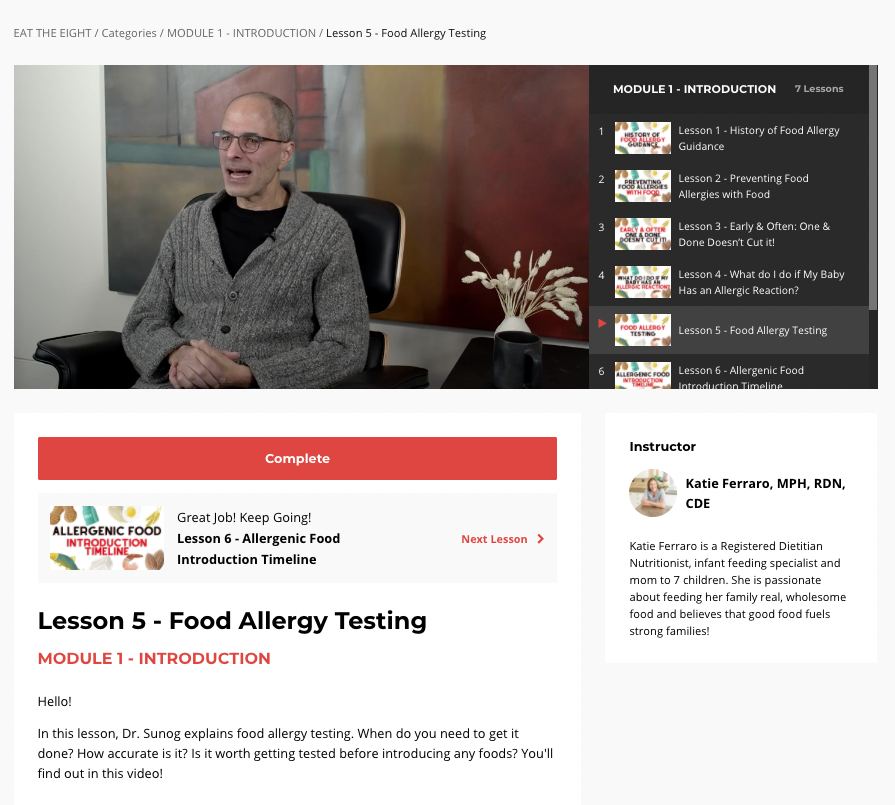Viewport: 895px width, 805px height.
Task: Open Lesson 6 - Allergenic Food Introduction Timeline title
Action: tap(741, 377)
